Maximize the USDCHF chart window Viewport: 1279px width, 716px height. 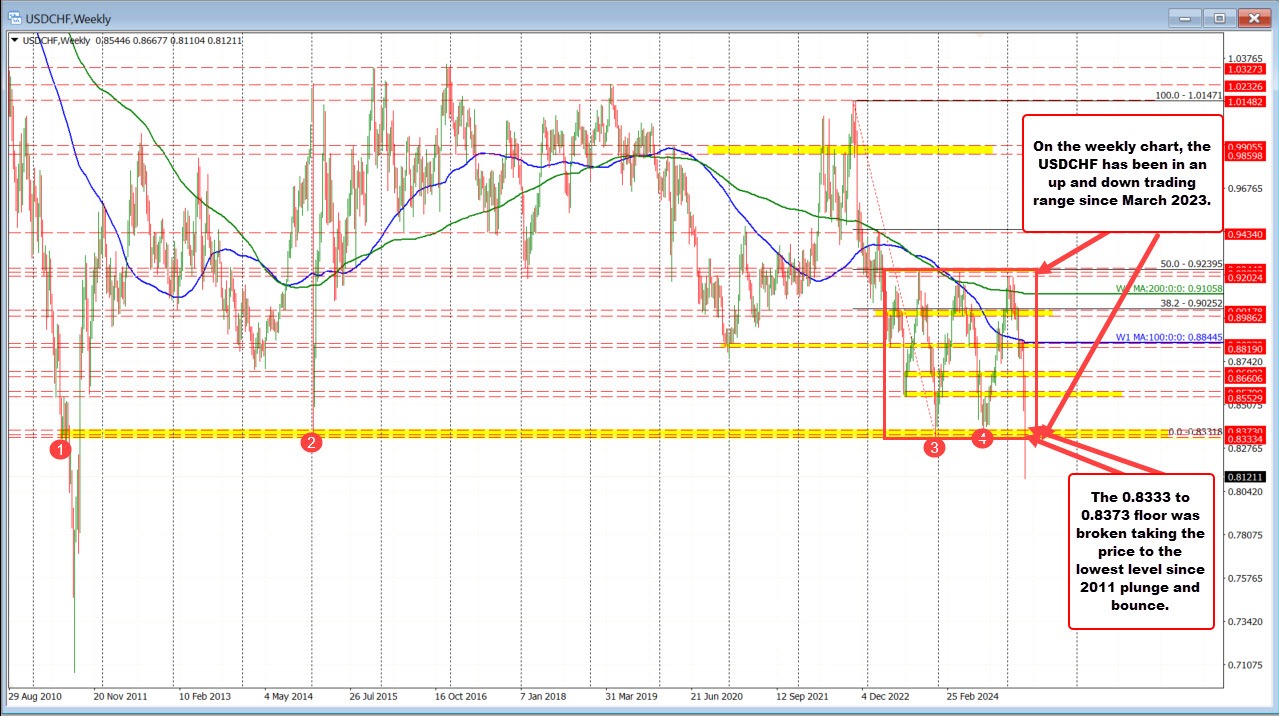pyautogui.click(x=1219, y=17)
